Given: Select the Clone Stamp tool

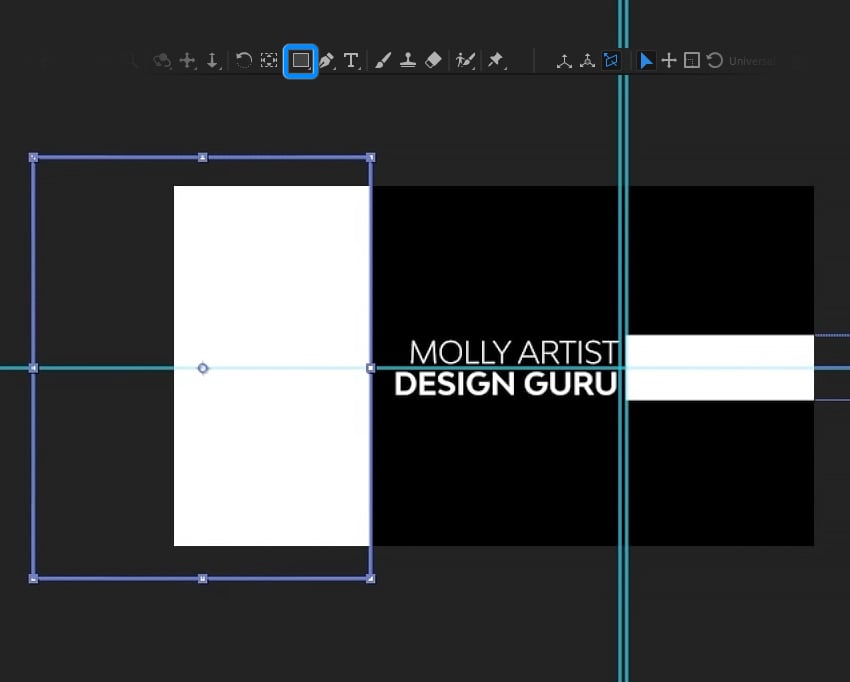Looking at the screenshot, I should (x=408, y=60).
